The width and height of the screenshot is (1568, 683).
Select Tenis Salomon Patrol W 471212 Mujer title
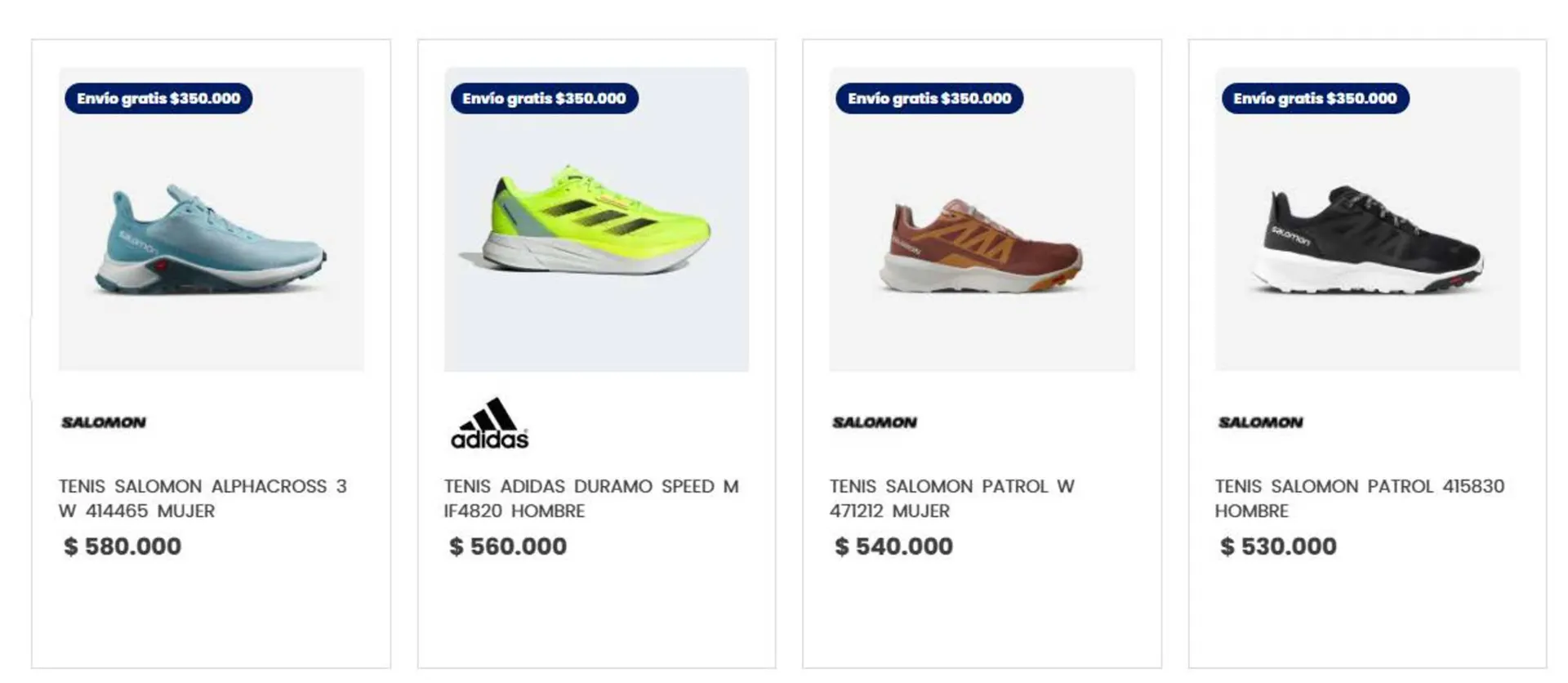click(x=952, y=498)
